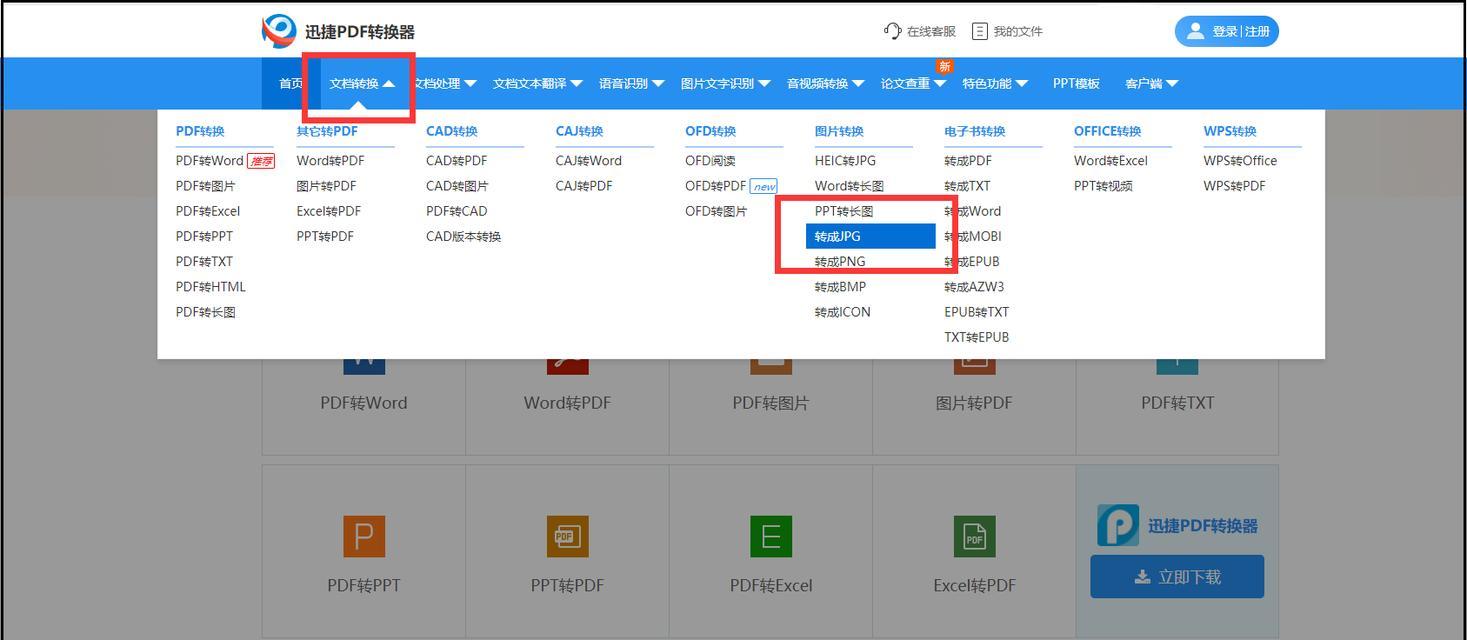1467x640 pixels.
Task: Expand the 音视频转换 menu
Action: pos(826,83)
